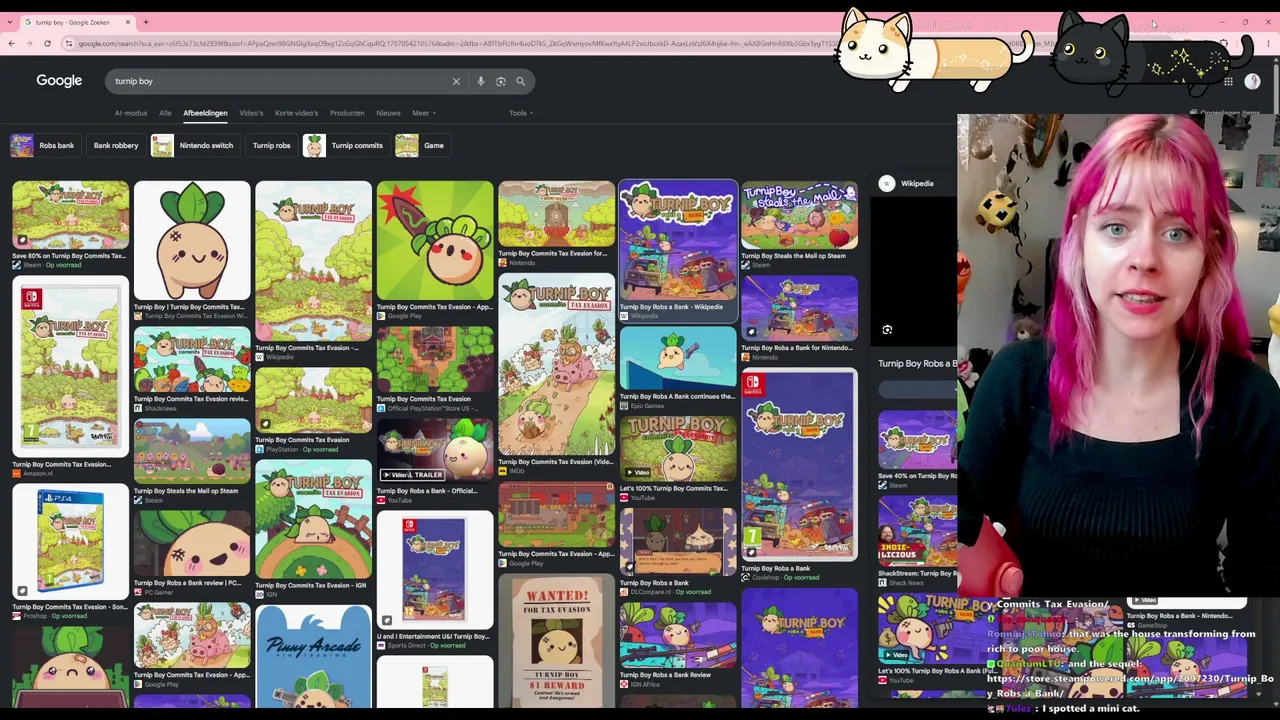This screenshot has height=720, width=1280.
Task: Open the Nintendo Tax Evasion train image
Action: point(556,214)
